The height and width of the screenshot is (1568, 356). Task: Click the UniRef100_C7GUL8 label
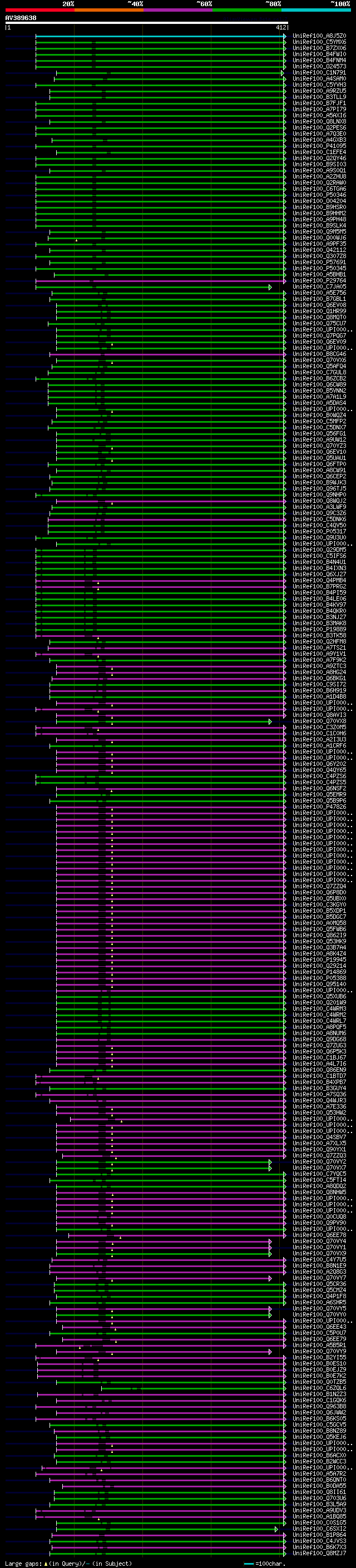coord(319,373)
